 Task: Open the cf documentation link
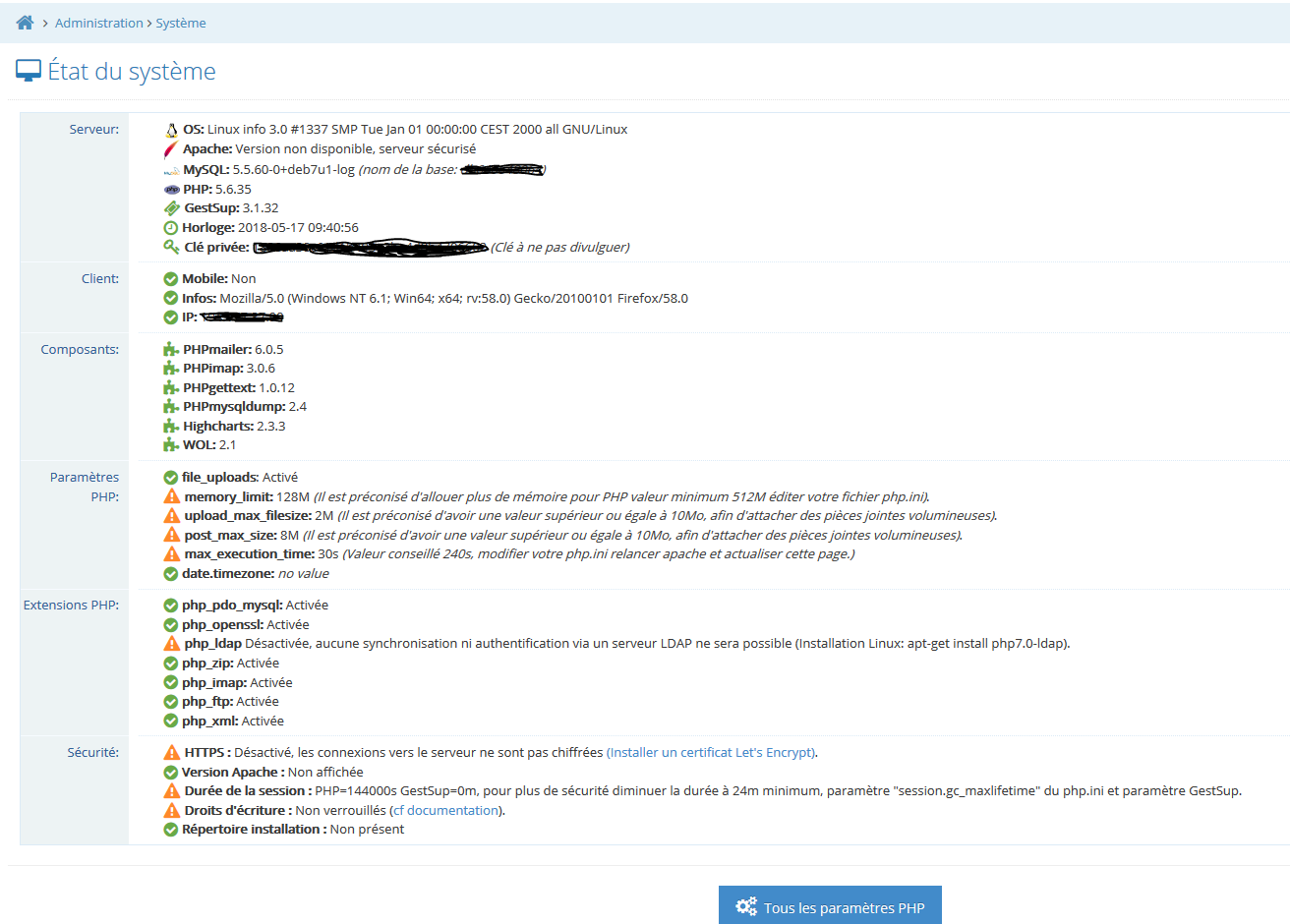pos(446,810)
